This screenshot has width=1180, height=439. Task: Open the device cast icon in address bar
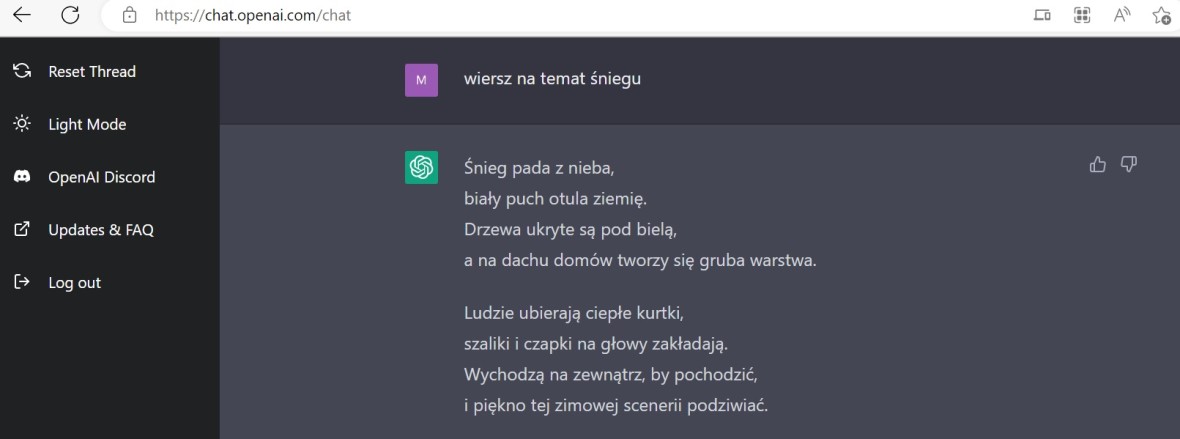(x=1042, y=14)
